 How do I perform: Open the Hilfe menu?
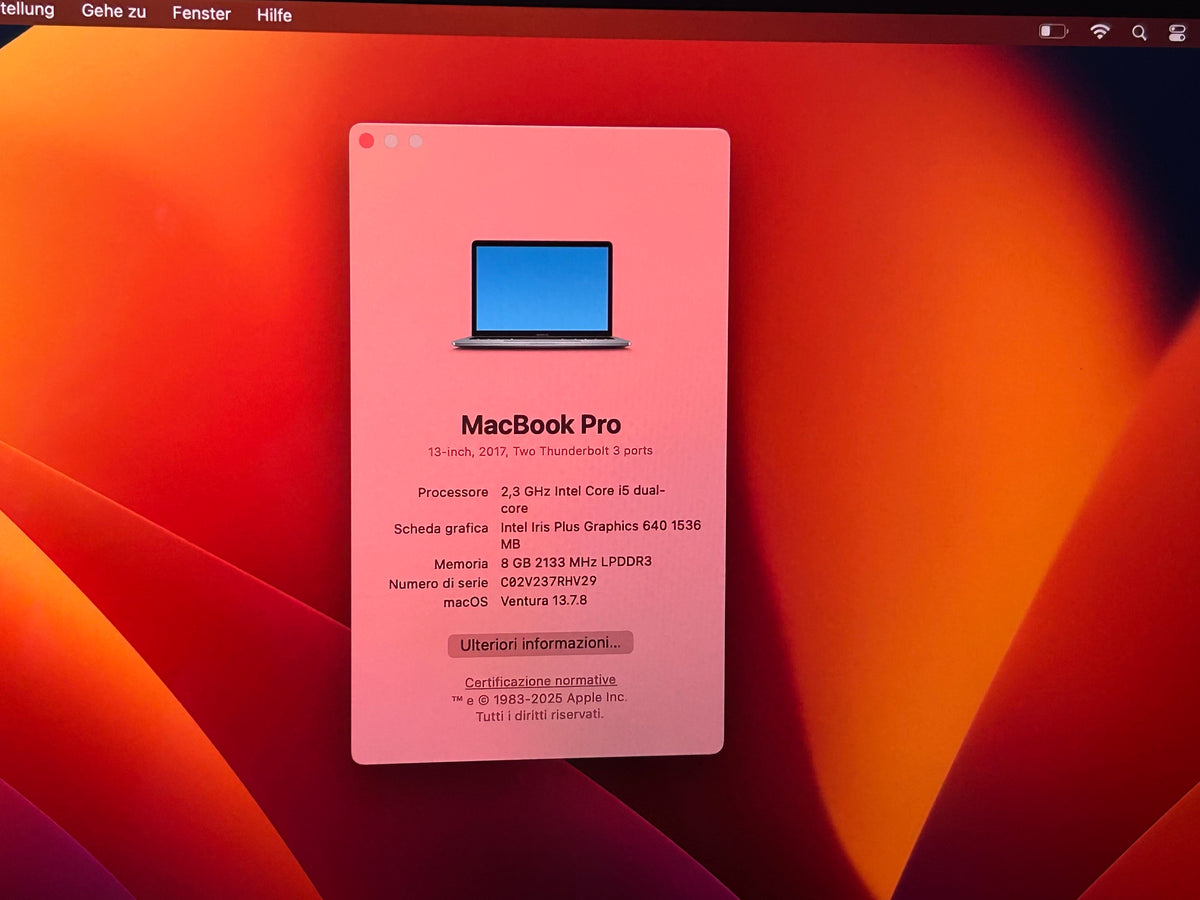pyautogui.click(x=274, y=15)
